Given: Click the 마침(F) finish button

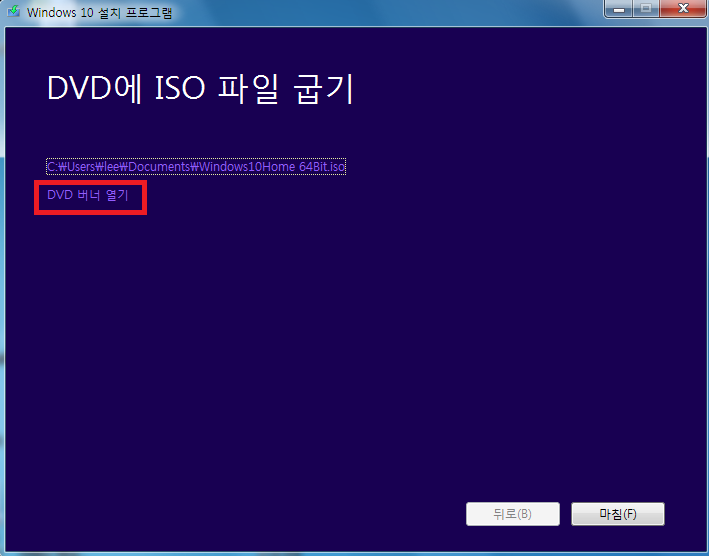Looking at the screenshot, I should (x=618, y=514).
